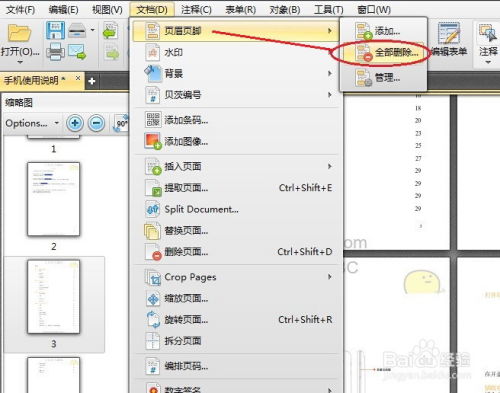Viewport: 500px width, 393px height.
Task: Choose 替换页面... menu item
Action: point(237,231)
